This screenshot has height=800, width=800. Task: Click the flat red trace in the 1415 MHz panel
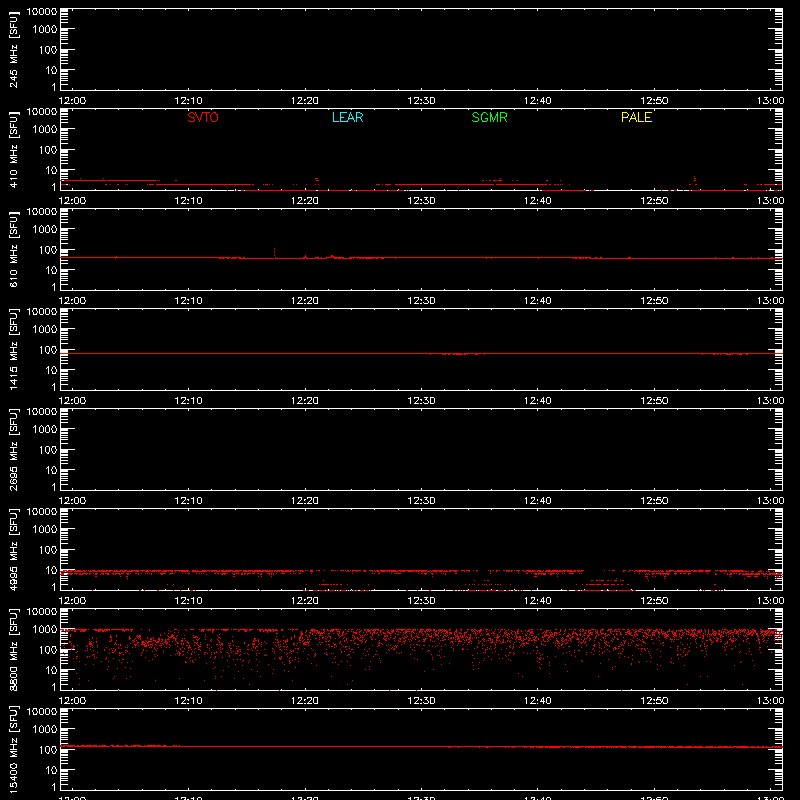click(421, 354)
